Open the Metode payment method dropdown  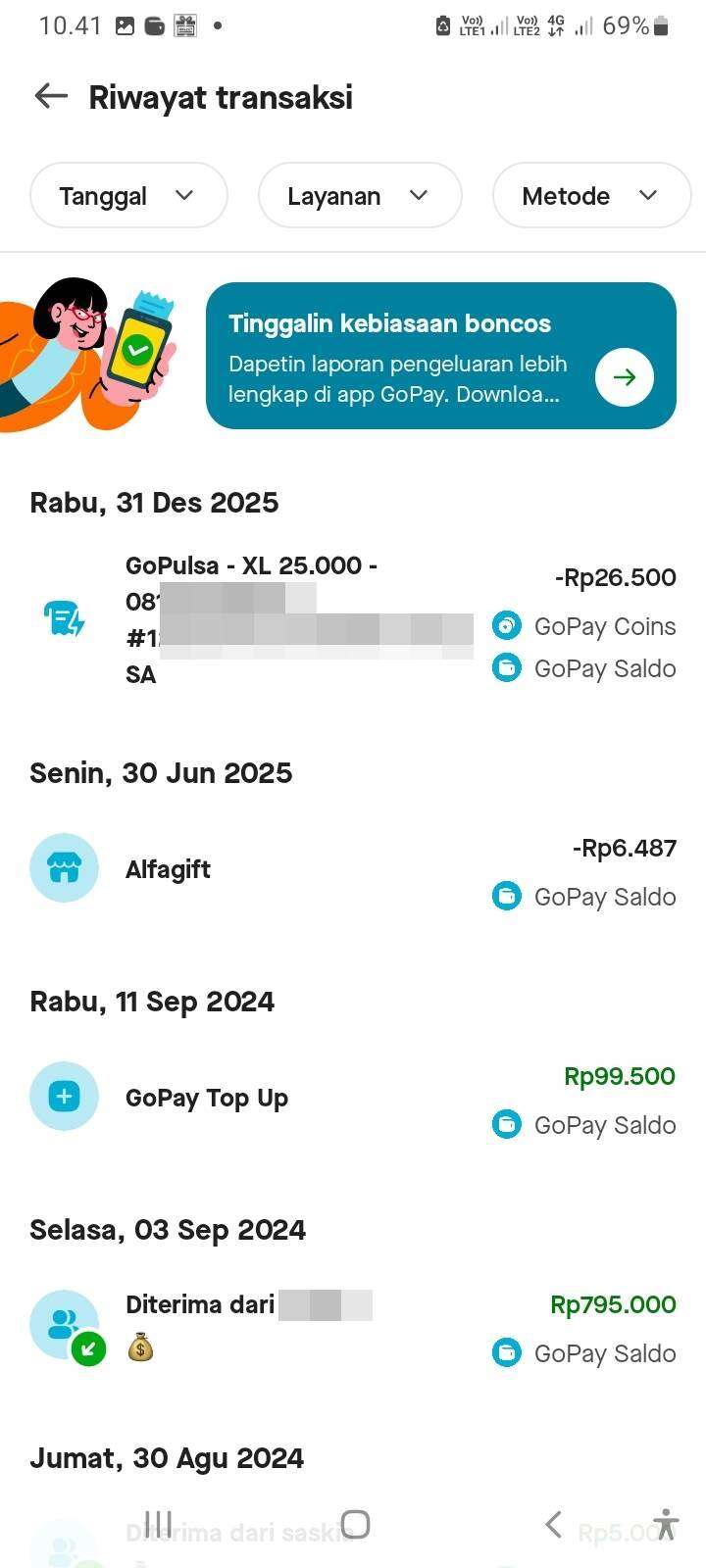pos(590,196)
